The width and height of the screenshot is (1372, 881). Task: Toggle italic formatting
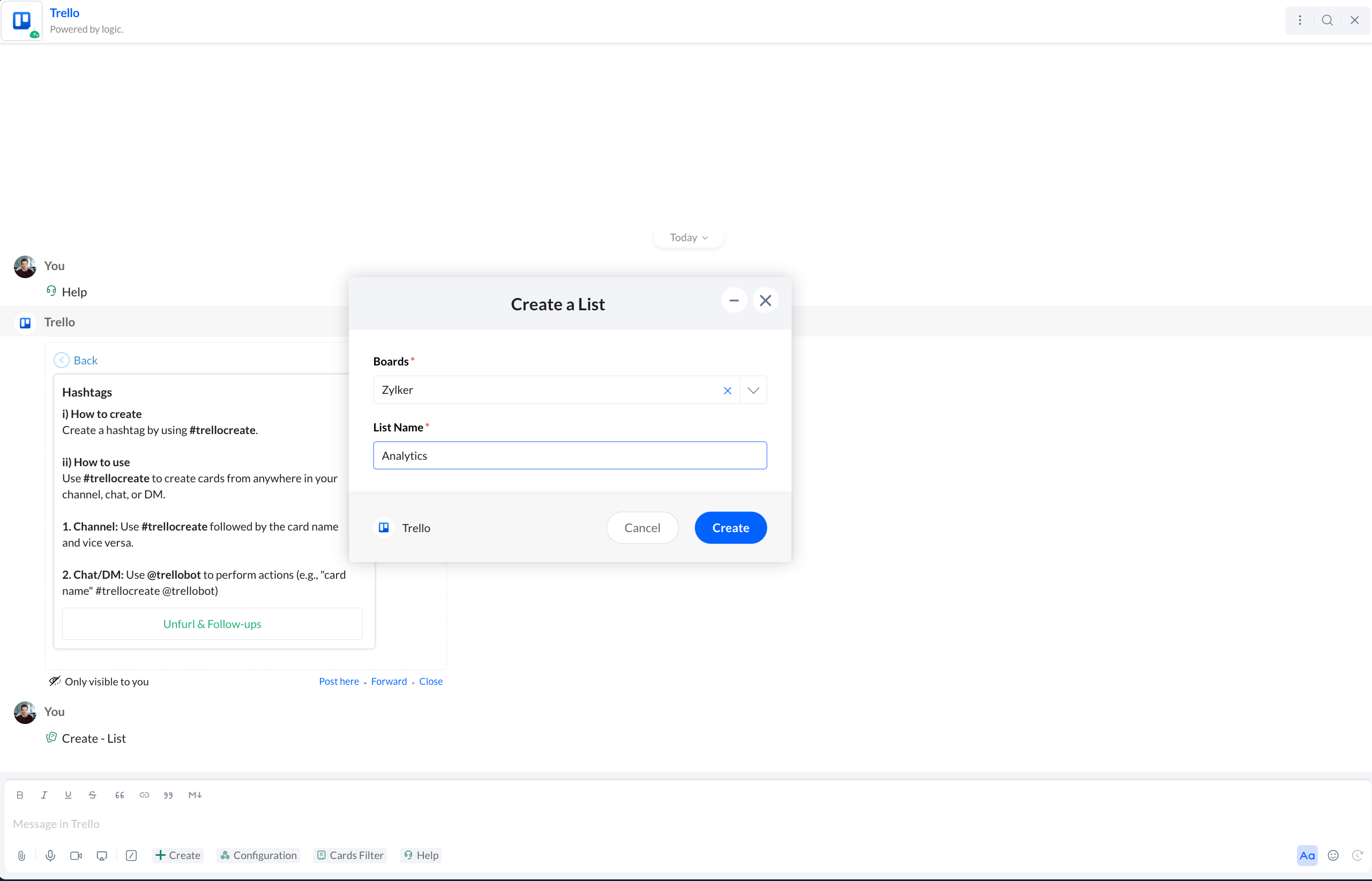(x=44, y=795)
